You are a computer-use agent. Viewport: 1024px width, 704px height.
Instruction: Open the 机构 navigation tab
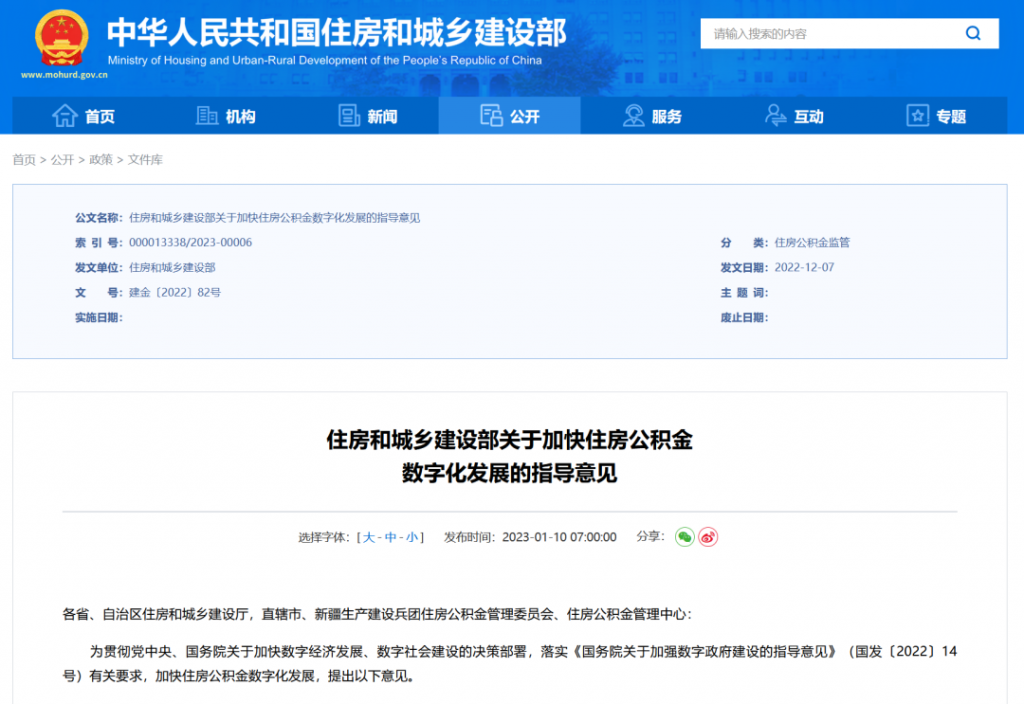point(225,116)
